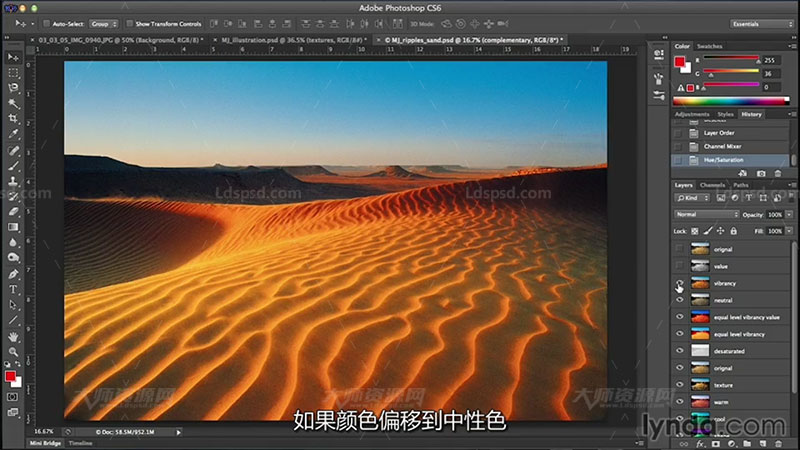Filter layers by pixel layers
Viewport: 800px width, 450px height.
pos(720,198)
